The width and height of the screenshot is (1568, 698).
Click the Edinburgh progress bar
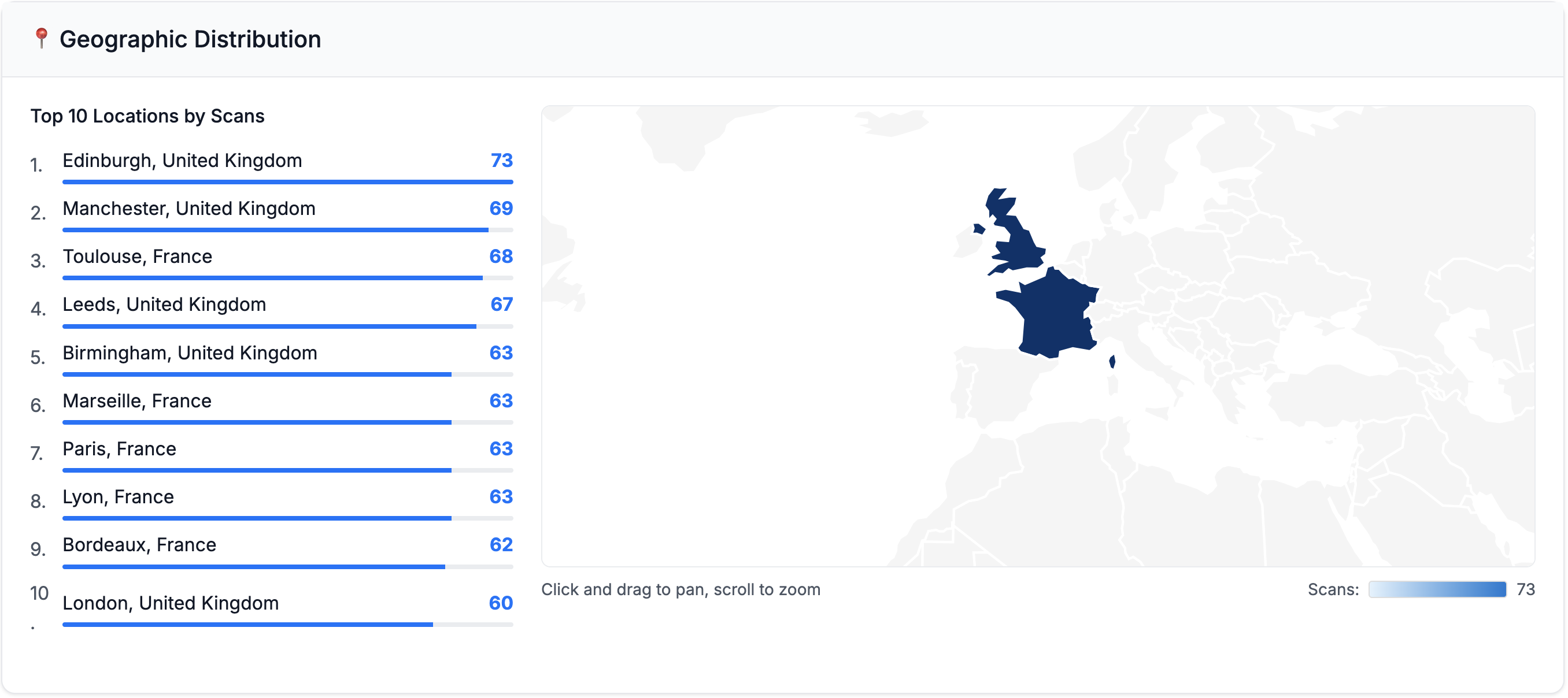click(287, 182)
